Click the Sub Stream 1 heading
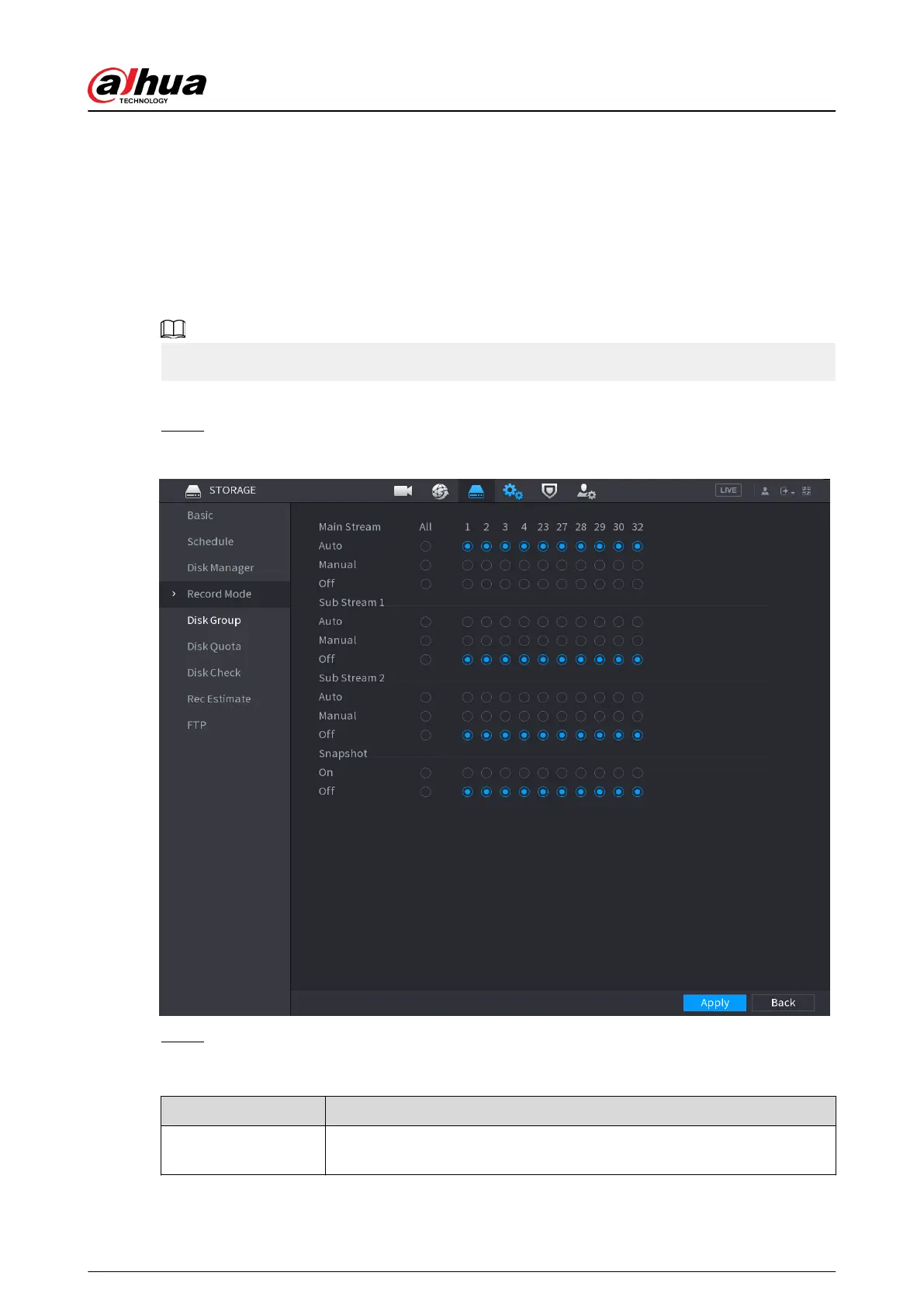Image resolution: width=924 pixels, height=1307 pixels. (351, 602)
